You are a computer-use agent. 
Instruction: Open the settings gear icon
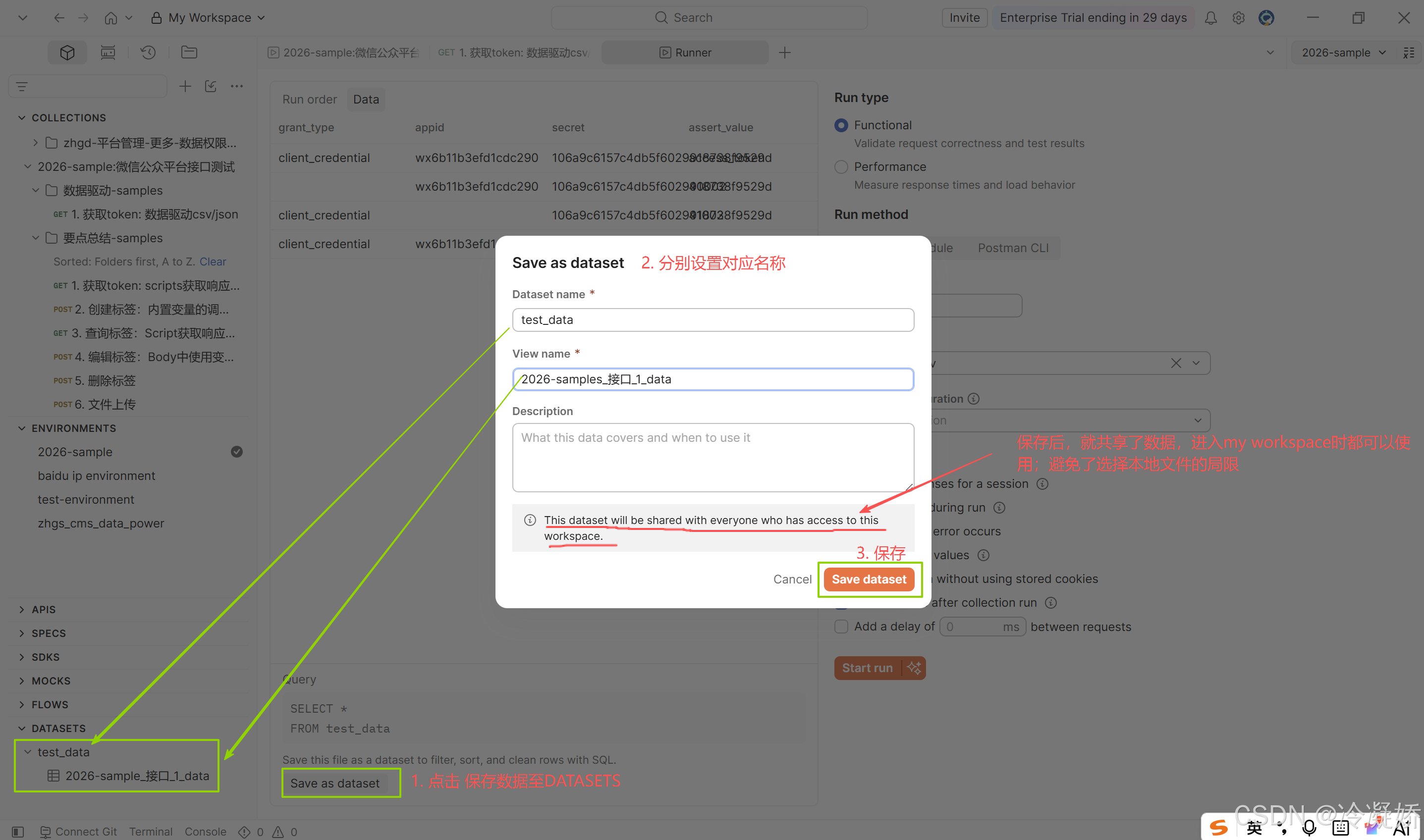pyautogui.click(x=1238, y=18)
